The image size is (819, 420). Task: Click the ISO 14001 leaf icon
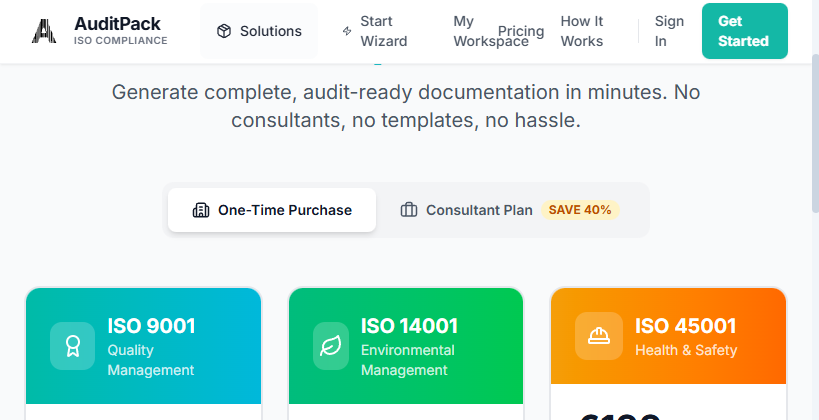tap(331, 346)
